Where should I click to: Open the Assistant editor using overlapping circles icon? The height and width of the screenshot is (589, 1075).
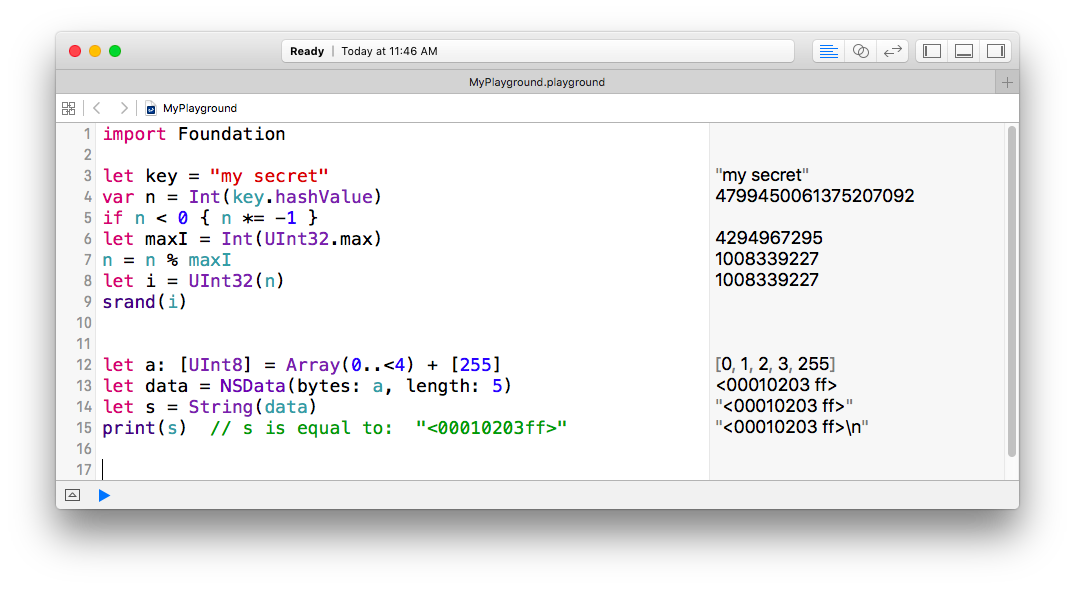click(x=860, y=50)
